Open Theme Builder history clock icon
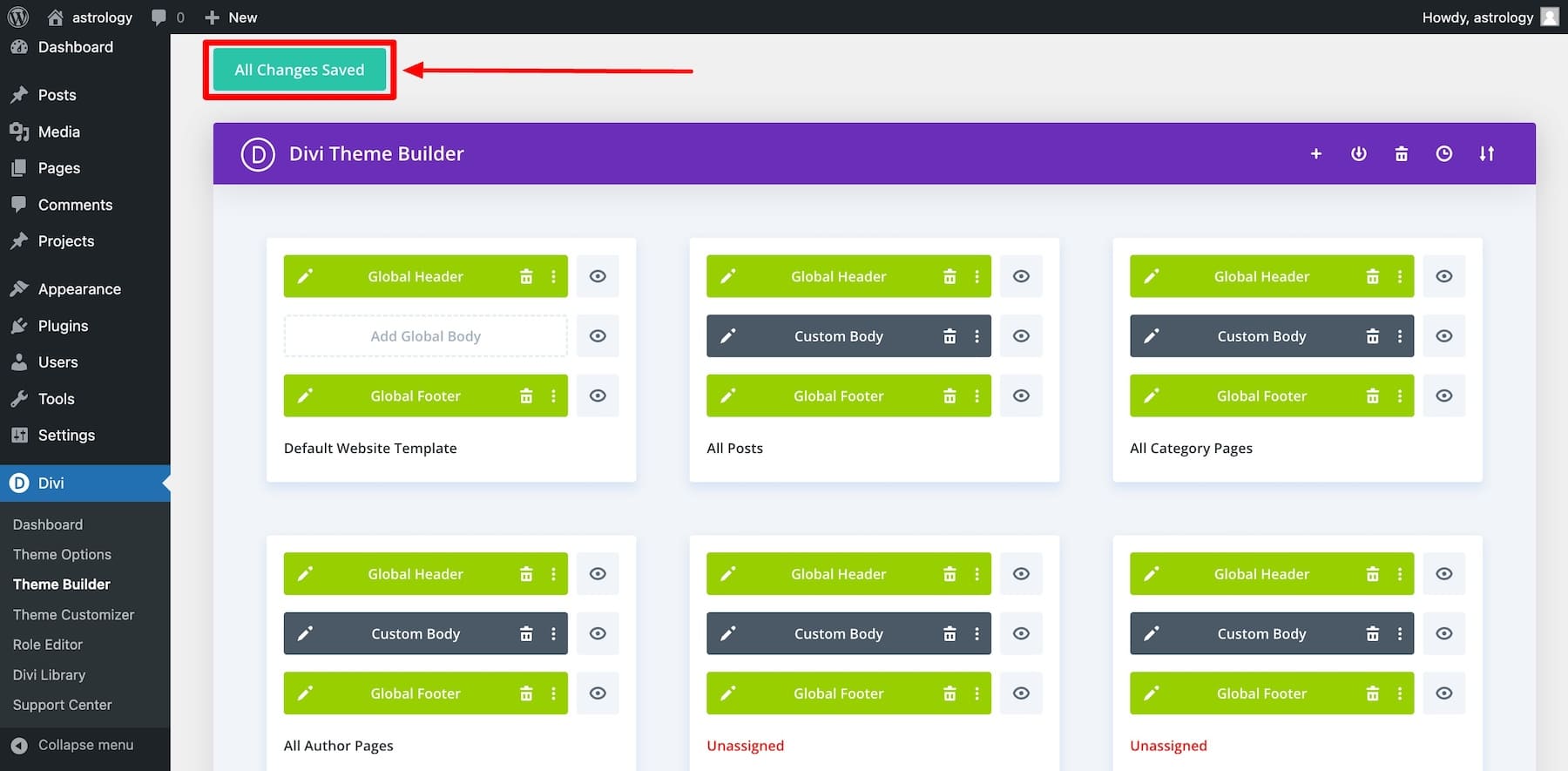This screenshot has height=771, width=1568. tap(1443, 154)
